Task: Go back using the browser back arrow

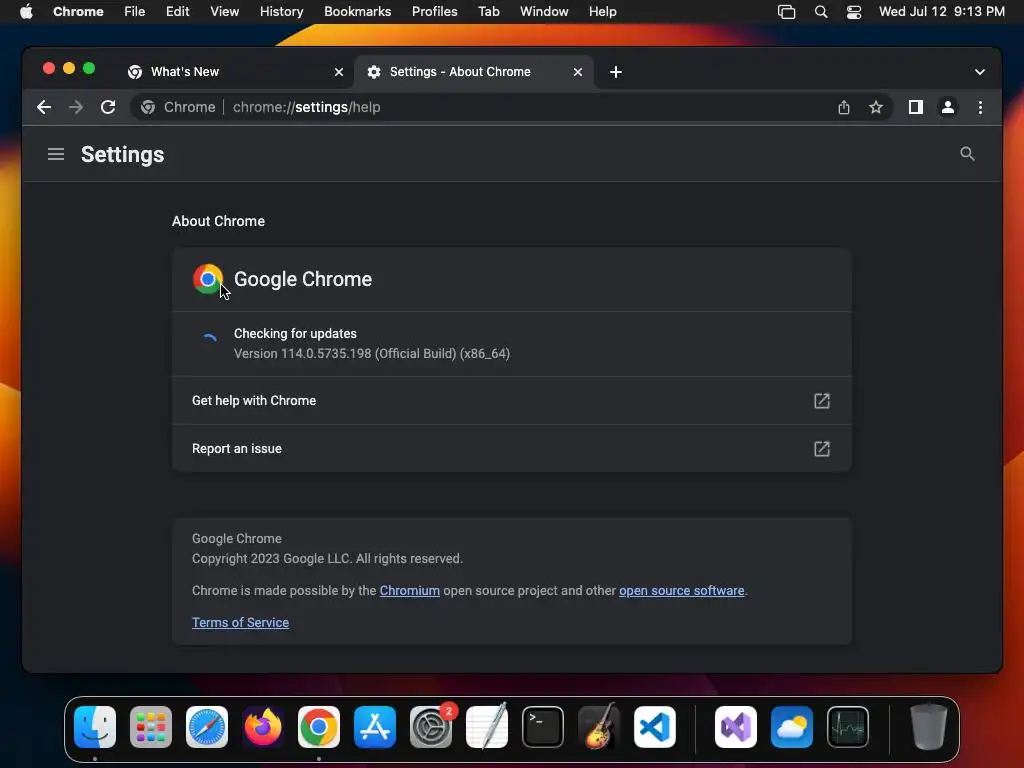Action: point(44,107)
